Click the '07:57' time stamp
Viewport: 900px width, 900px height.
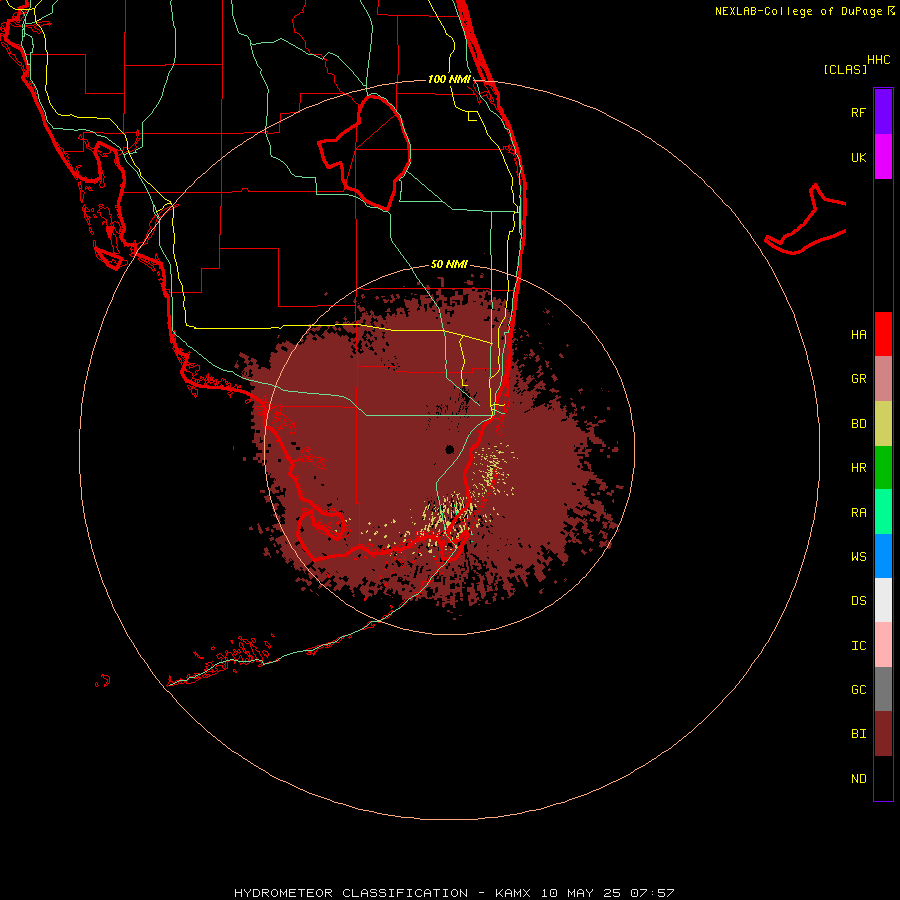tap(651, 893)
